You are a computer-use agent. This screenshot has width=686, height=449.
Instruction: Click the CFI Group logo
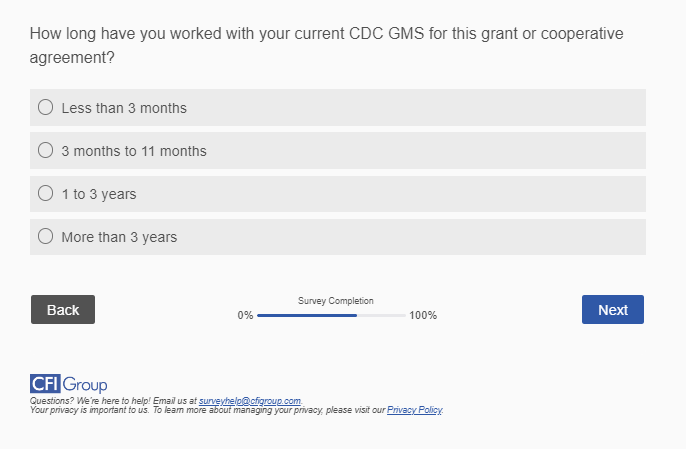tap(69, 384)
